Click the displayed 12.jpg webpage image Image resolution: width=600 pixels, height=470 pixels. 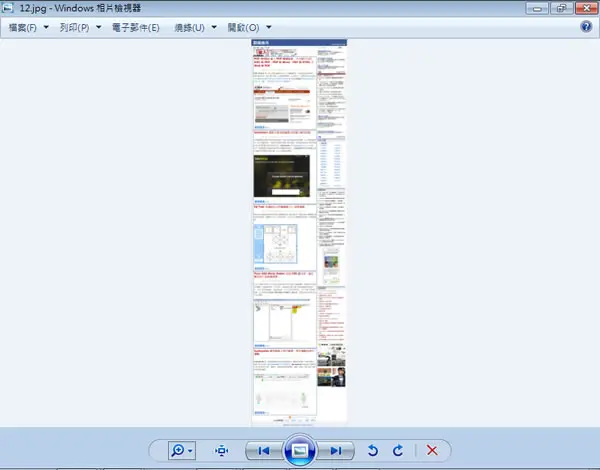(299, 232)
